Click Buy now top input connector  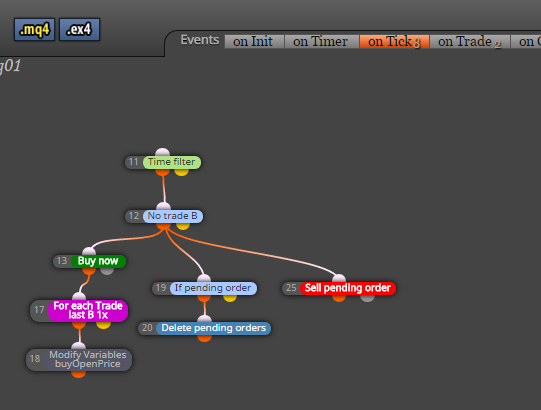(89, 251)
